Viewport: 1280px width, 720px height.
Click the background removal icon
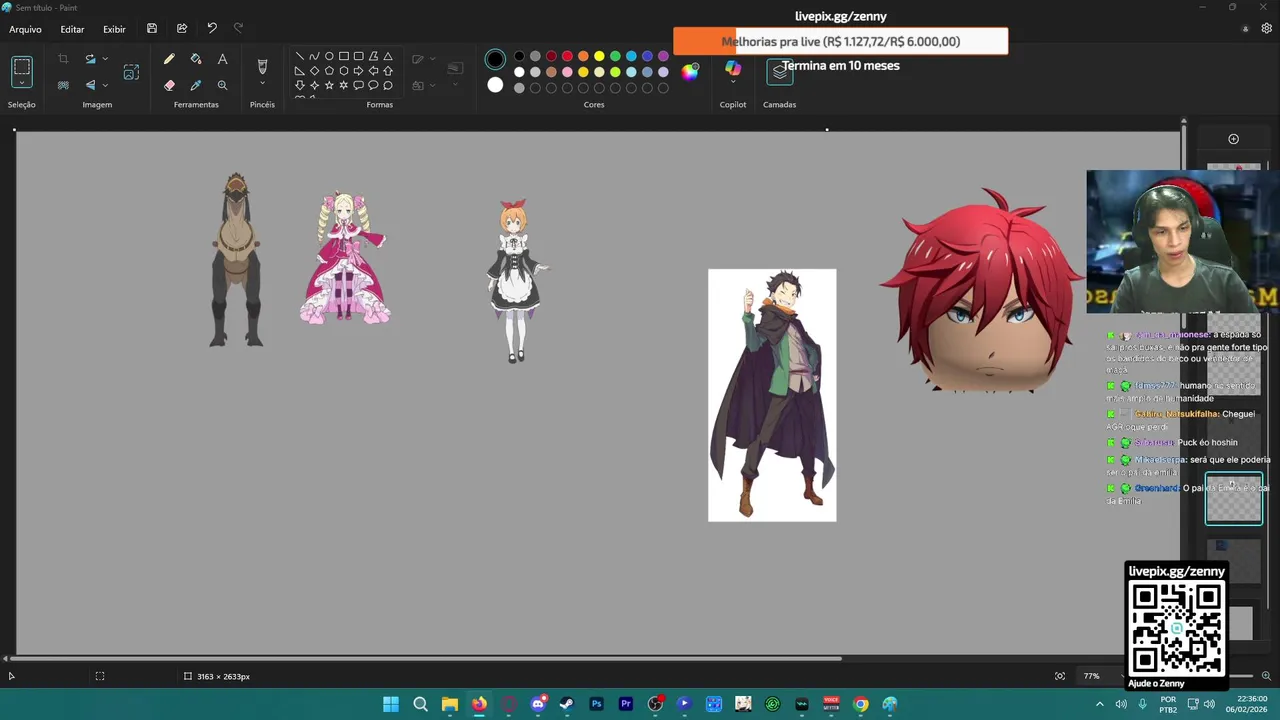click(63, 85)
